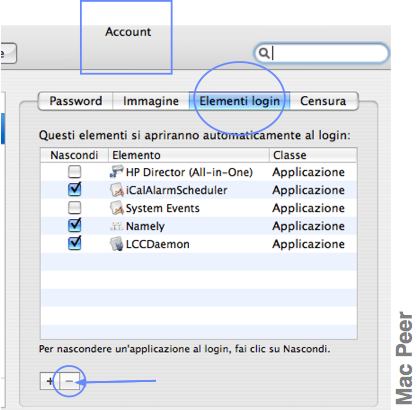Select the Elementi login tab
417x410 pixels.
click(239, 101)
